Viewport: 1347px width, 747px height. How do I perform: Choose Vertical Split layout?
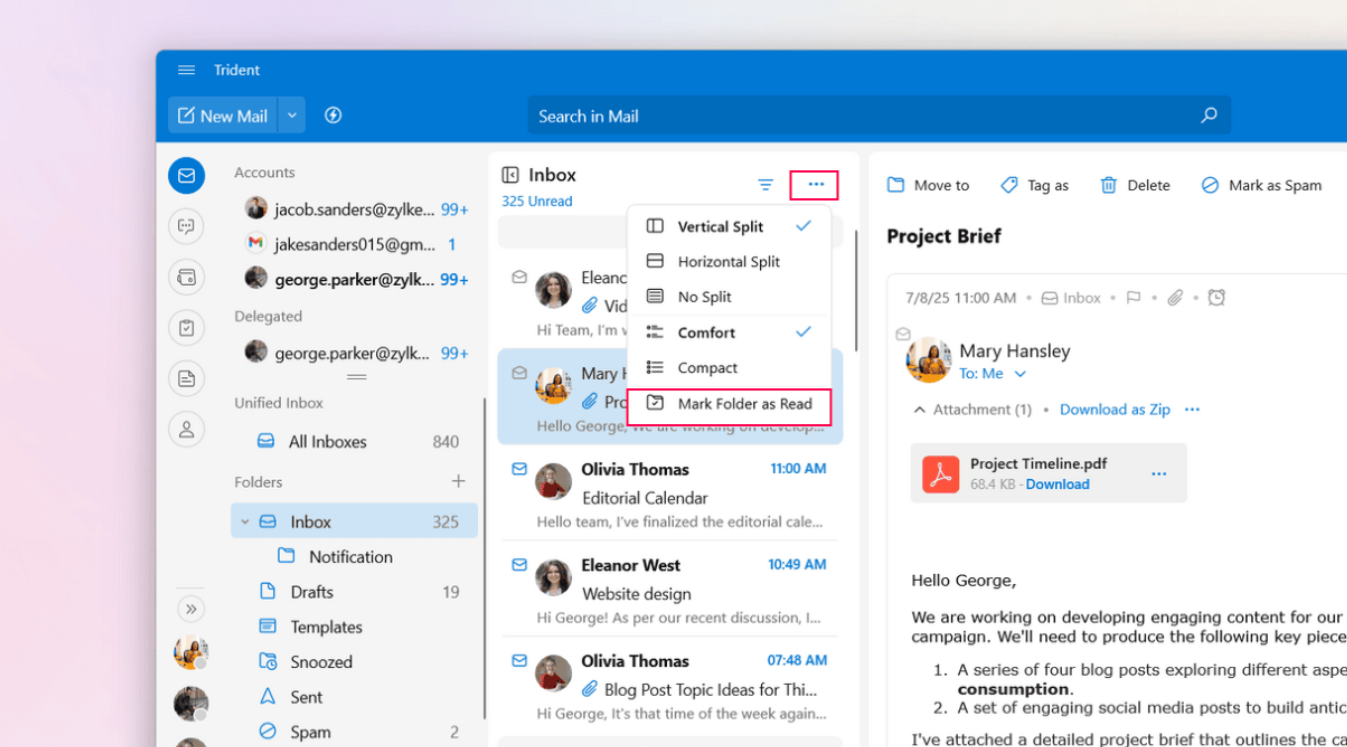click(729, 226)
